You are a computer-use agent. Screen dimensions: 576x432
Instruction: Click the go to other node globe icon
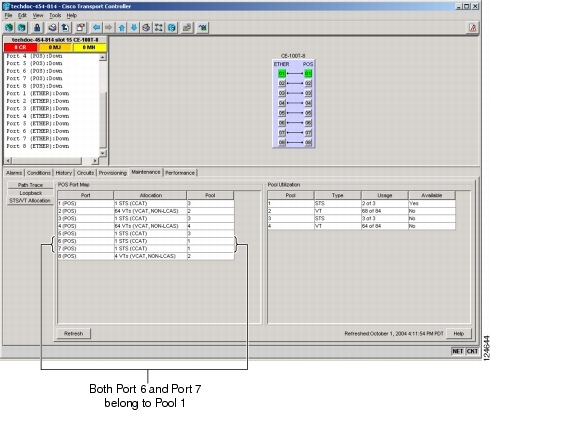pyautogui.click(x=172, y=28)
